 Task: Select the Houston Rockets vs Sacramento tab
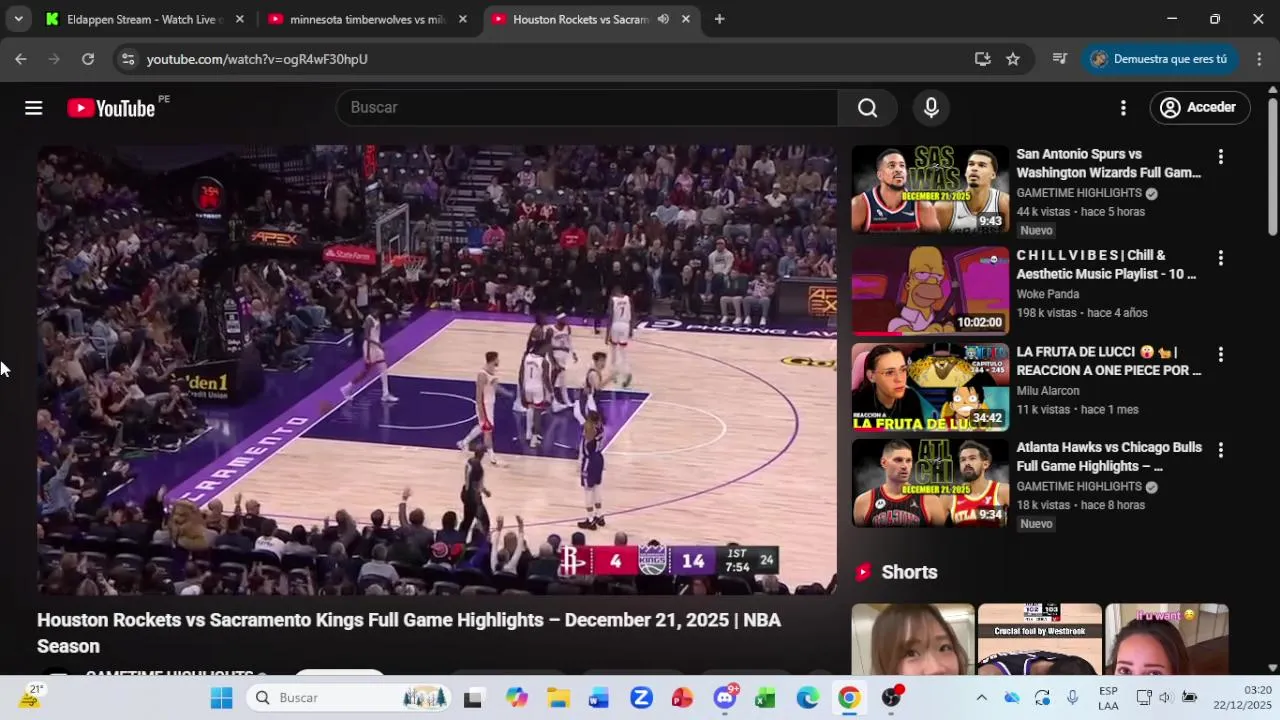pos(580,19)
